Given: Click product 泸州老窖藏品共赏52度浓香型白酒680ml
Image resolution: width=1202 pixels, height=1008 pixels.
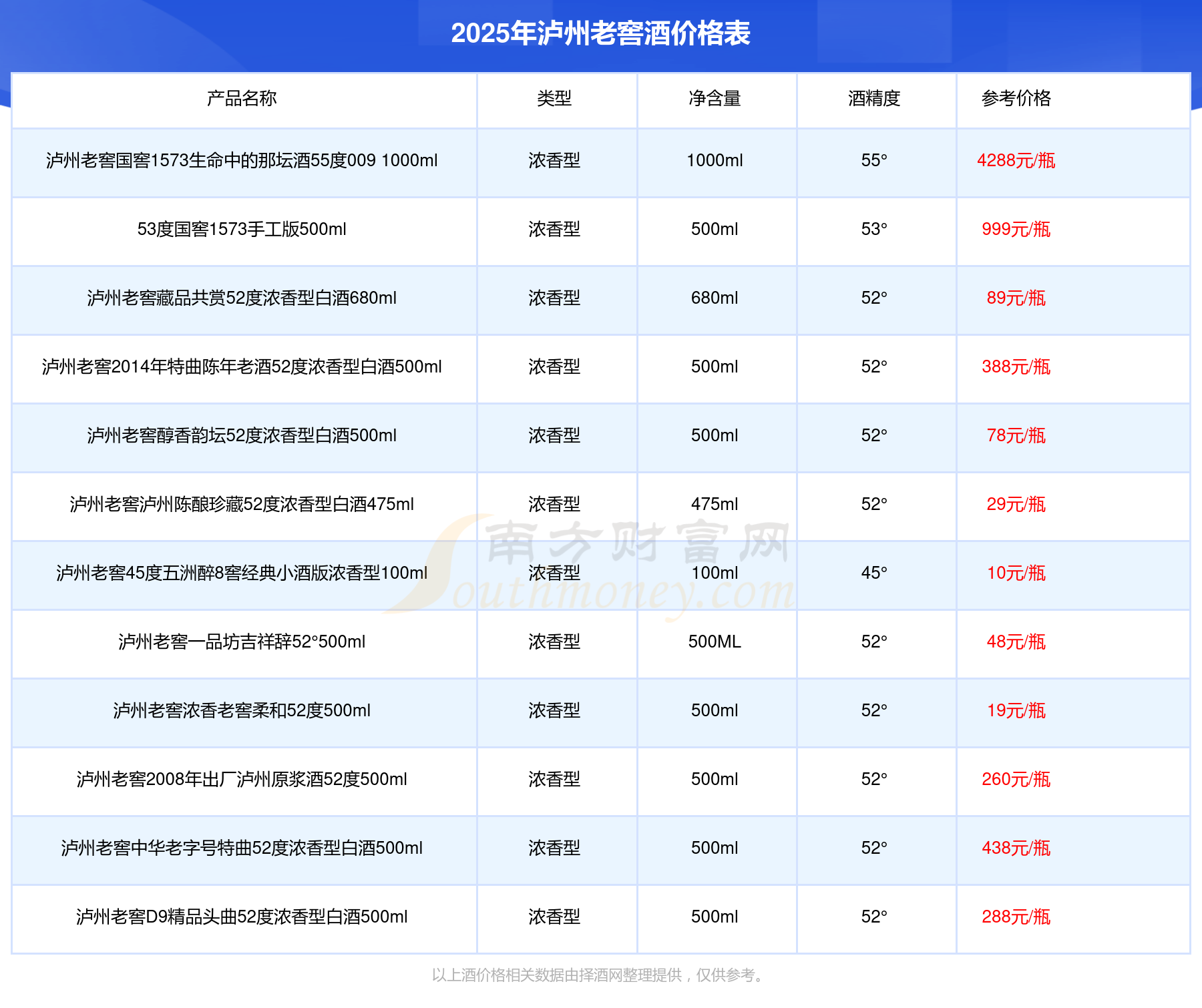Looking at the screenshot, I should tap(242, 298).
